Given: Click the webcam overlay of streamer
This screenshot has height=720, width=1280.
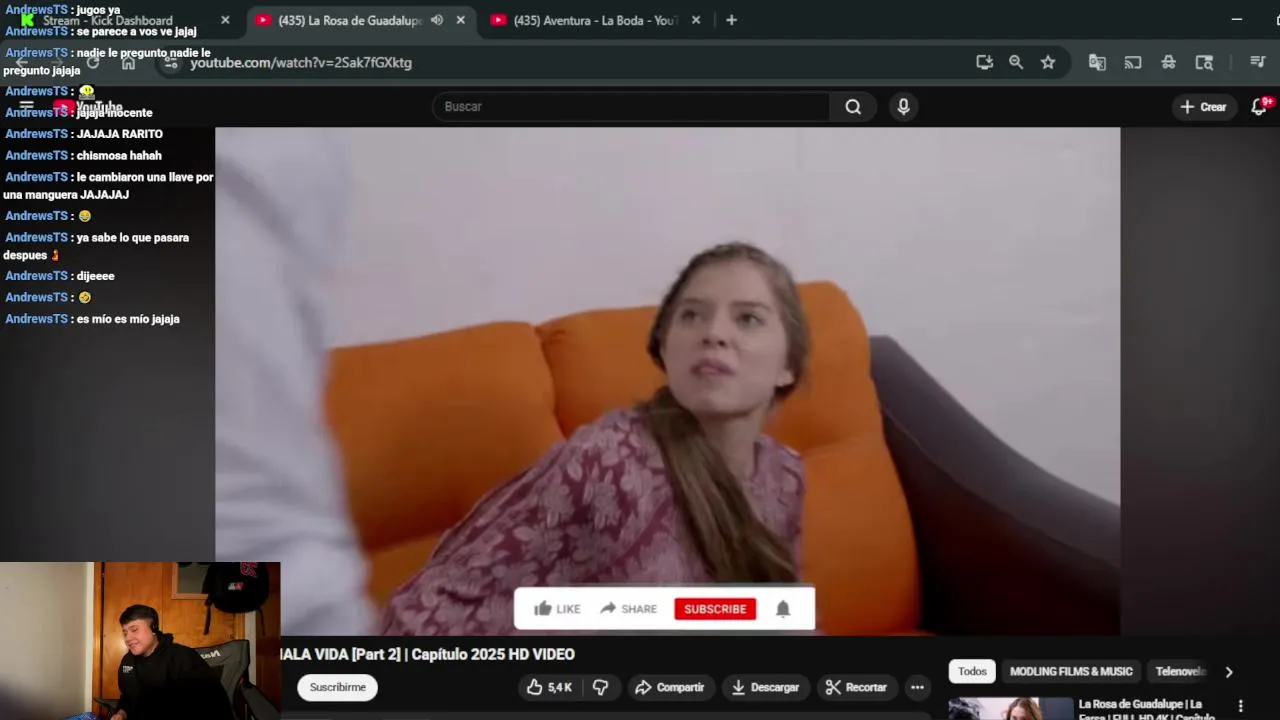Looking at the screenshot, I should 140,641.
